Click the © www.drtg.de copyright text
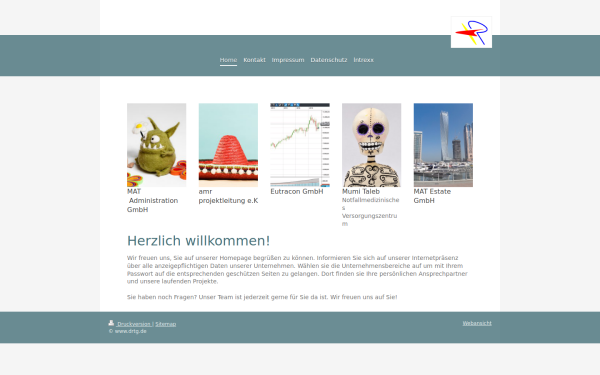Image resolution: width=600 pixels, height=375 pixels. (x=127, y=331)
